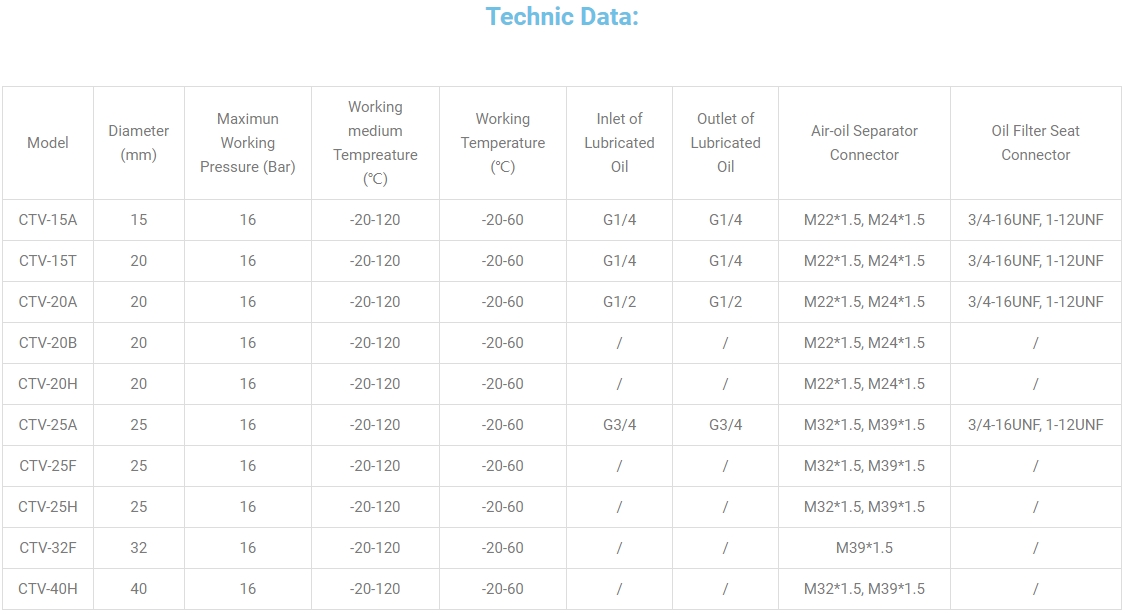Click the CTV-20H model cell
The height and width of the screenshot is (614, 1125).
(48, 384)
